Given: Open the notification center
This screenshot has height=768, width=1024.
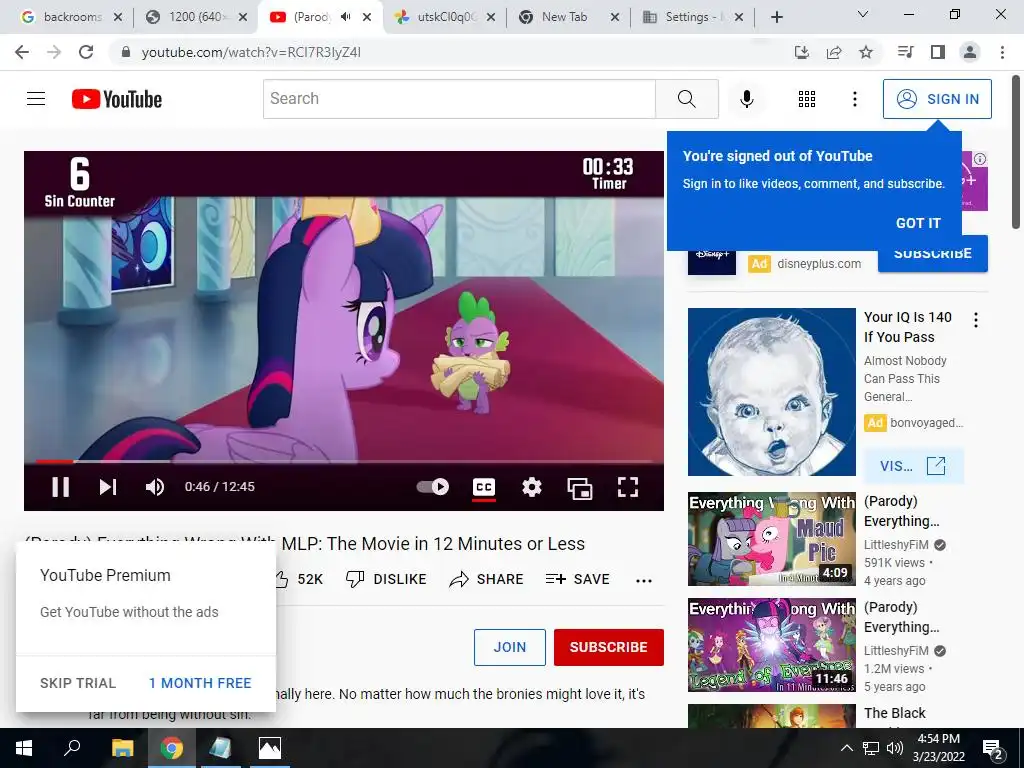Looking at the screenshot, I should (x=993, y=748).
